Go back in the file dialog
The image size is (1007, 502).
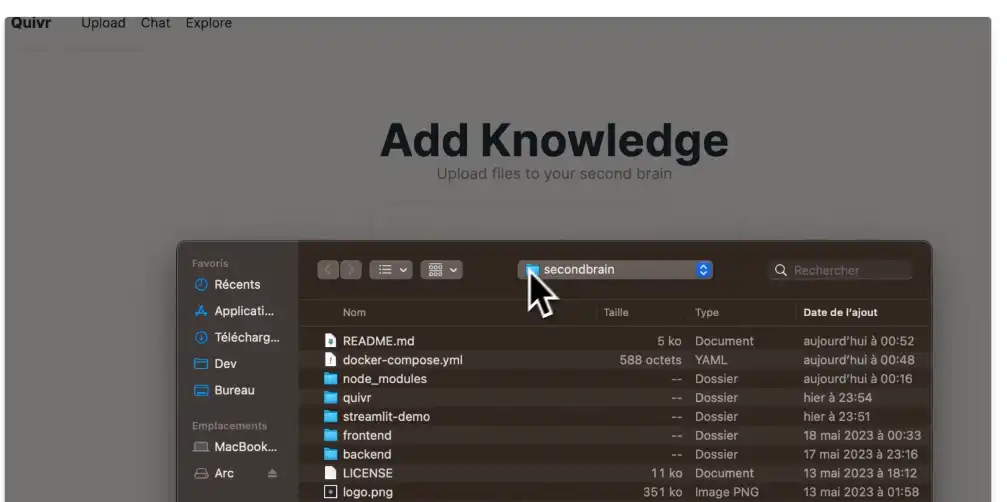[x=328, y=270]
